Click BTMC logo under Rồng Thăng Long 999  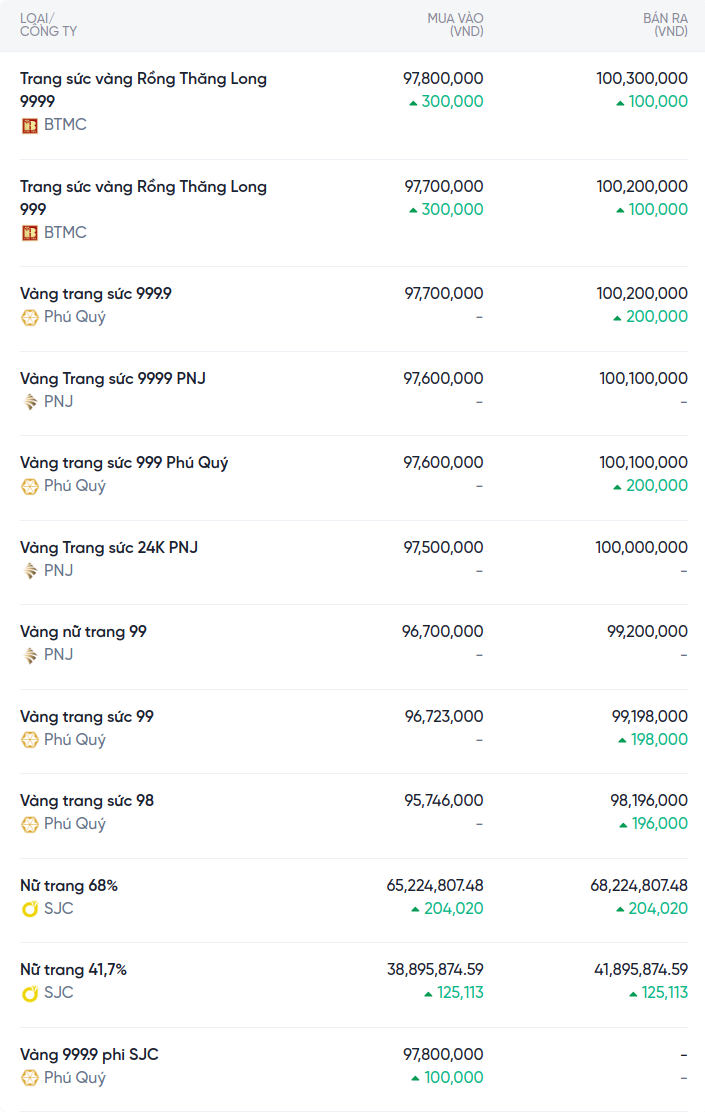(x=29, y=233)
